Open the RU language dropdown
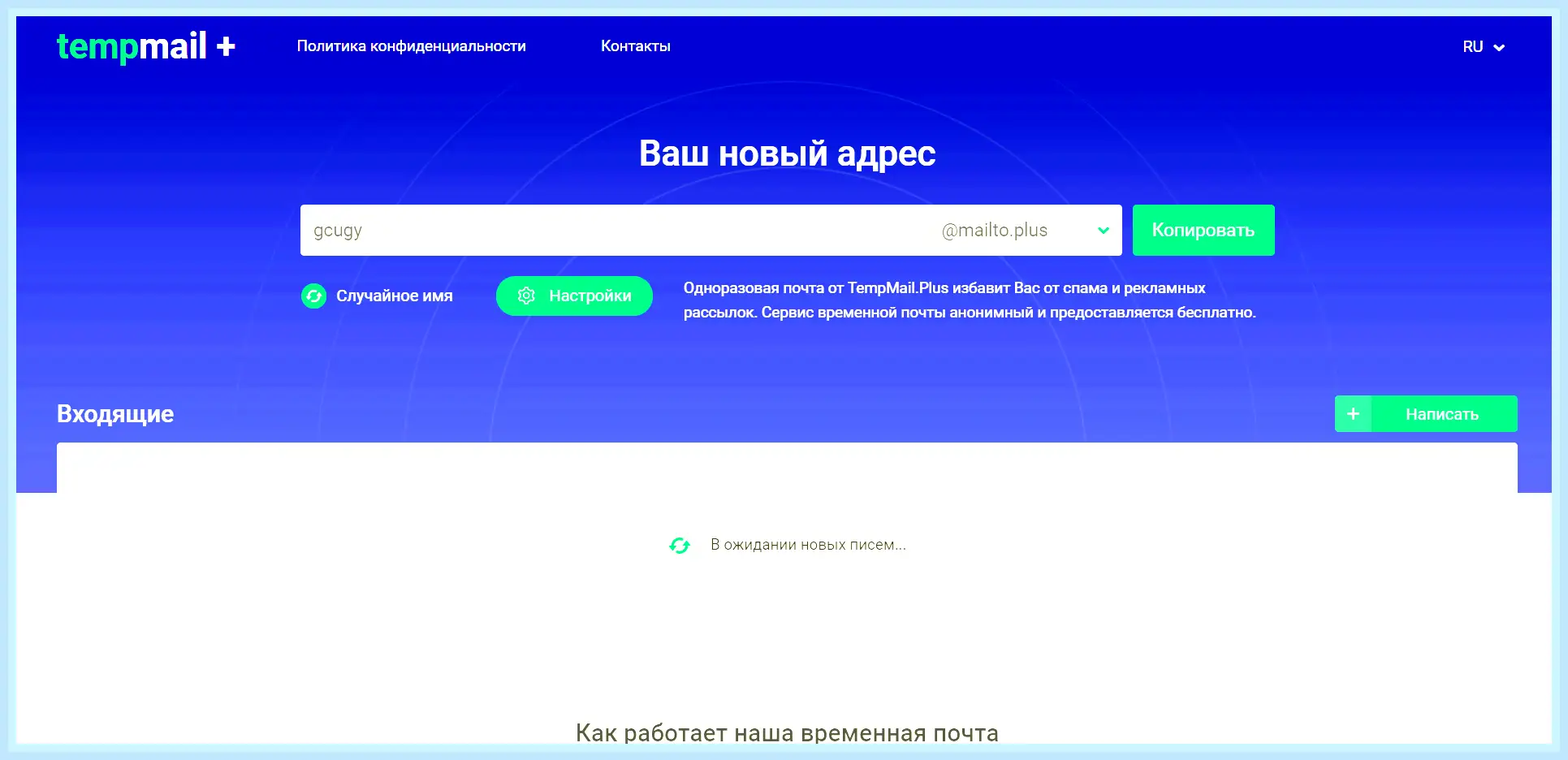Viewport: 1568px width, 760px height. (1484, 47)
